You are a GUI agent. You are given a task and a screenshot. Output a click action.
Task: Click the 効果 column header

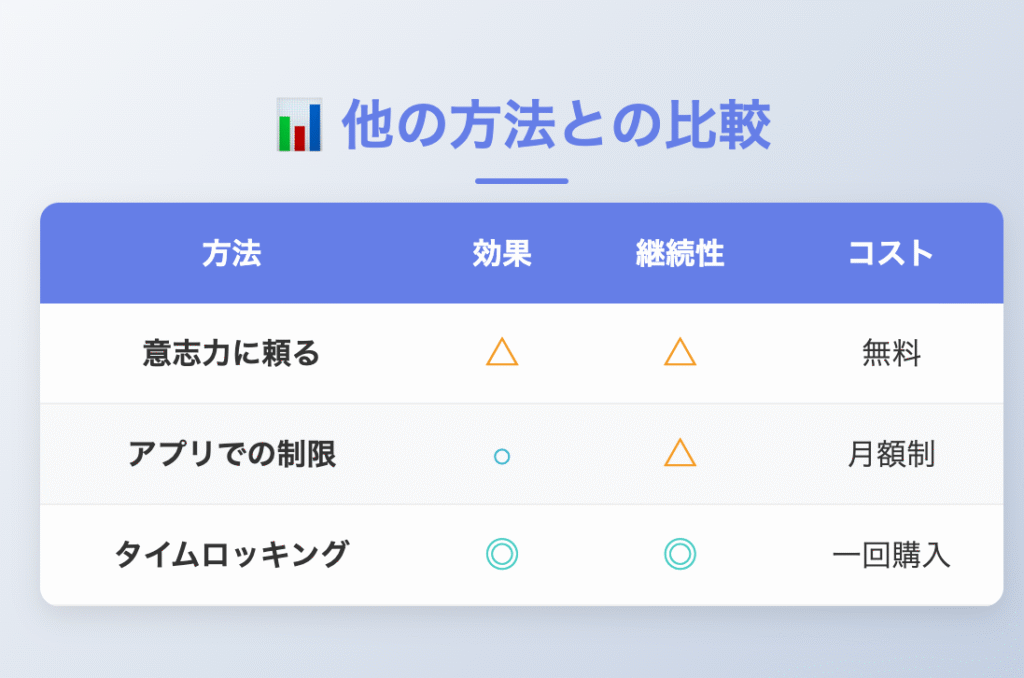point(502,253)
